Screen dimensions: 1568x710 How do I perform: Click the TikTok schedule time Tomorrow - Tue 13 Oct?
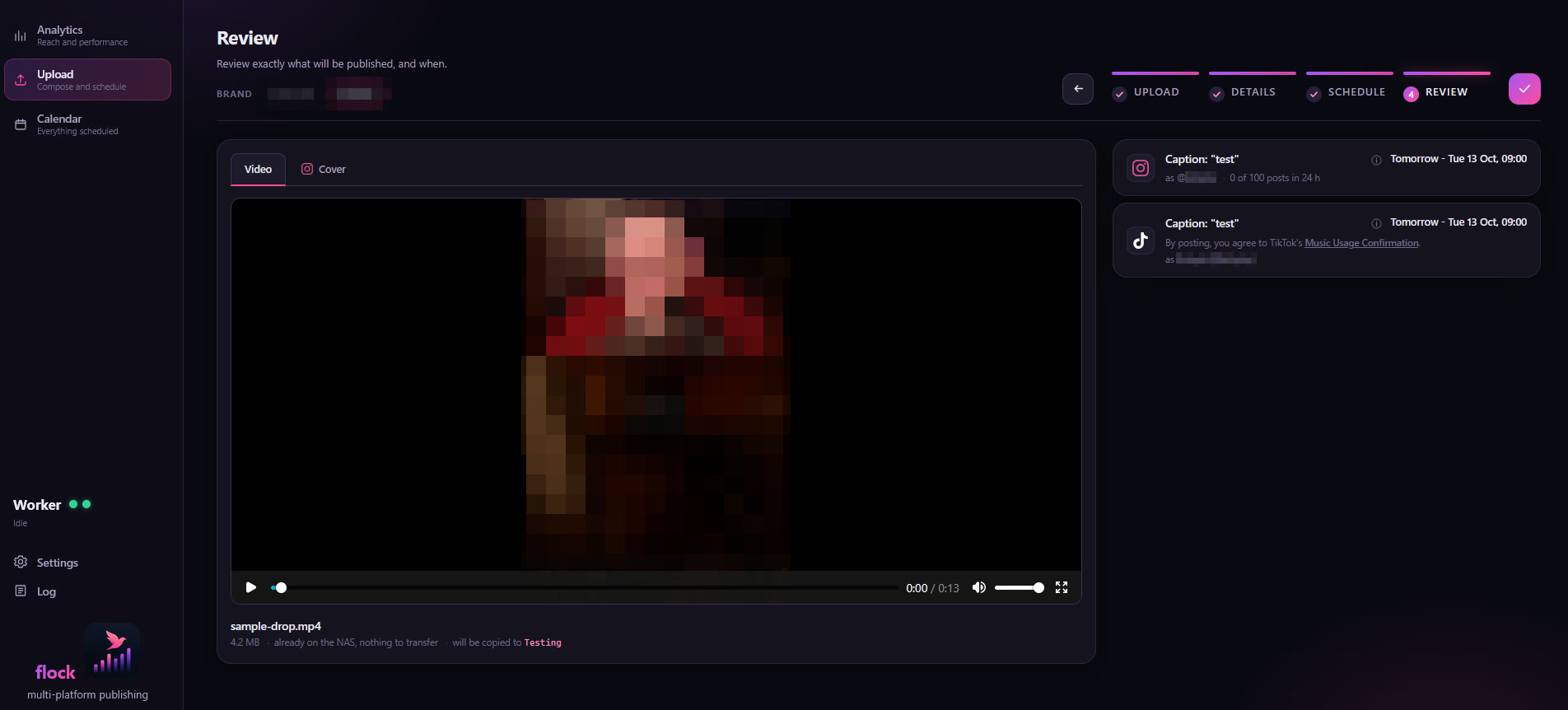coord(1458,222)
